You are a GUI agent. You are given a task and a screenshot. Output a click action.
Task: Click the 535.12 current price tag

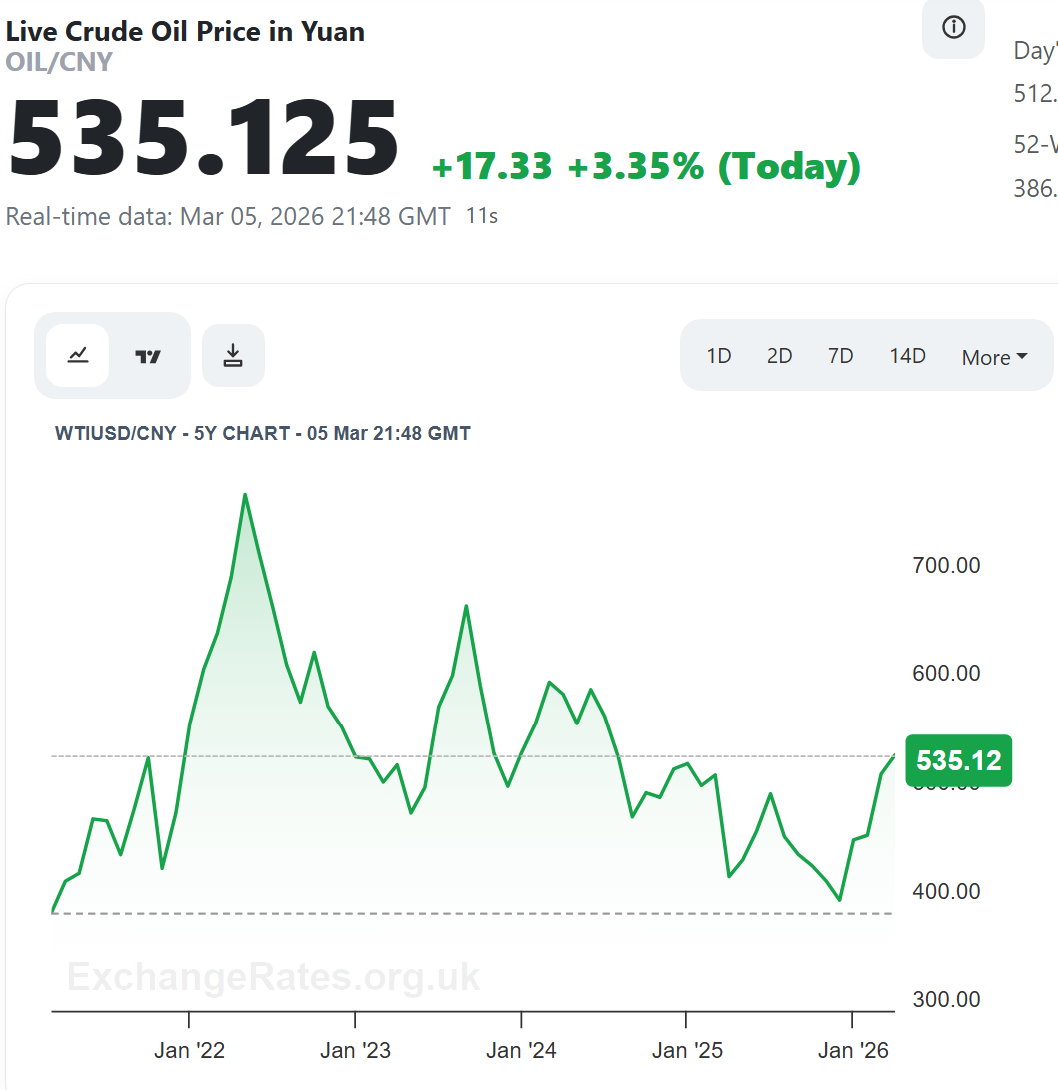(959, 760)
